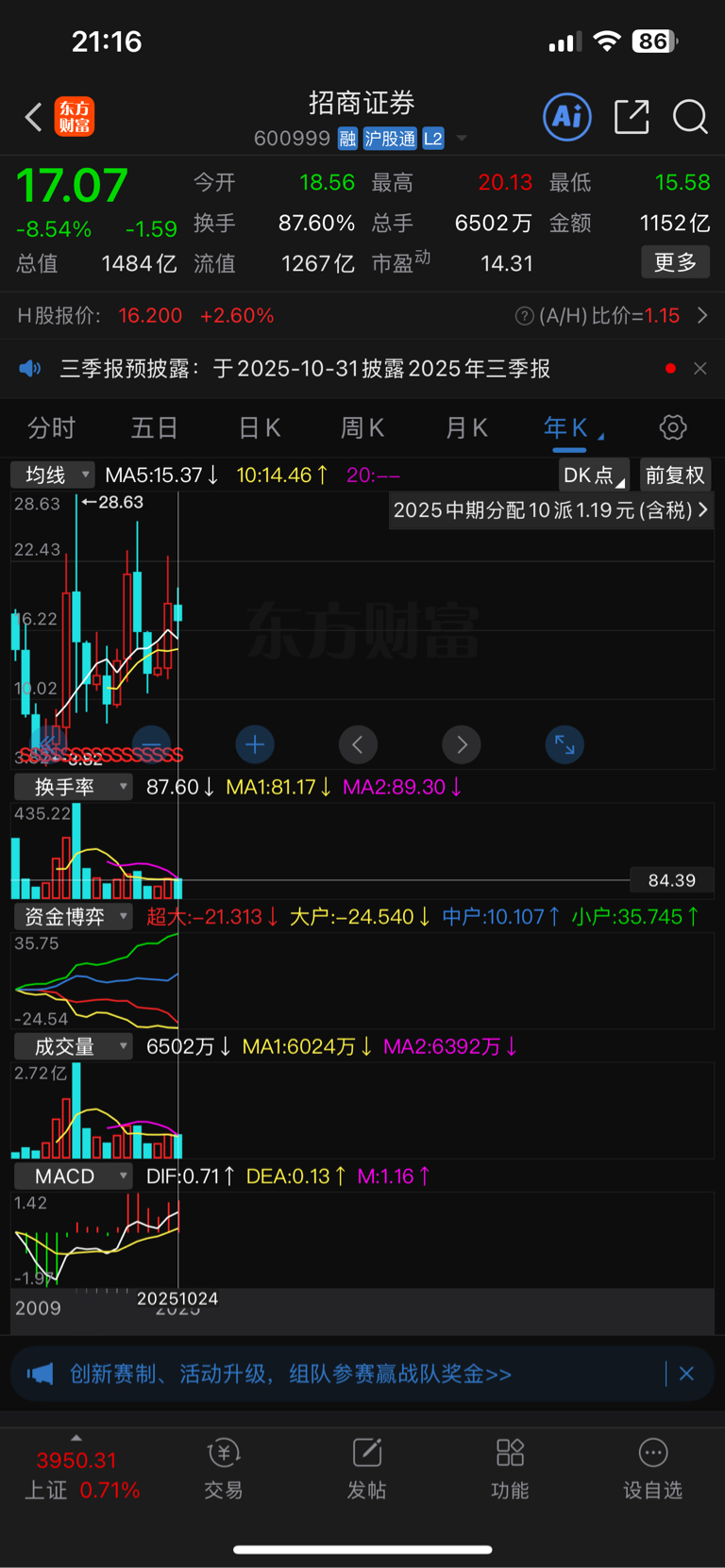
Task: Open the 资金博弈 indicator dropdown
Action: pyautogui.click(x=73, y=916)
